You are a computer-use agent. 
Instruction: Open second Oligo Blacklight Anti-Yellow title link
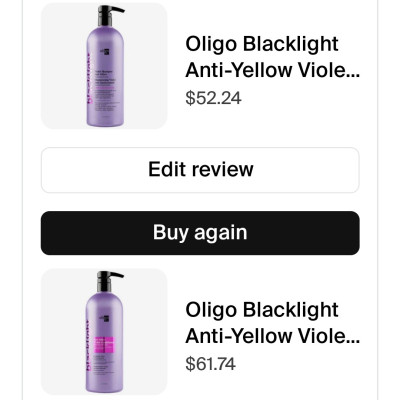click(x=272, y=323)
